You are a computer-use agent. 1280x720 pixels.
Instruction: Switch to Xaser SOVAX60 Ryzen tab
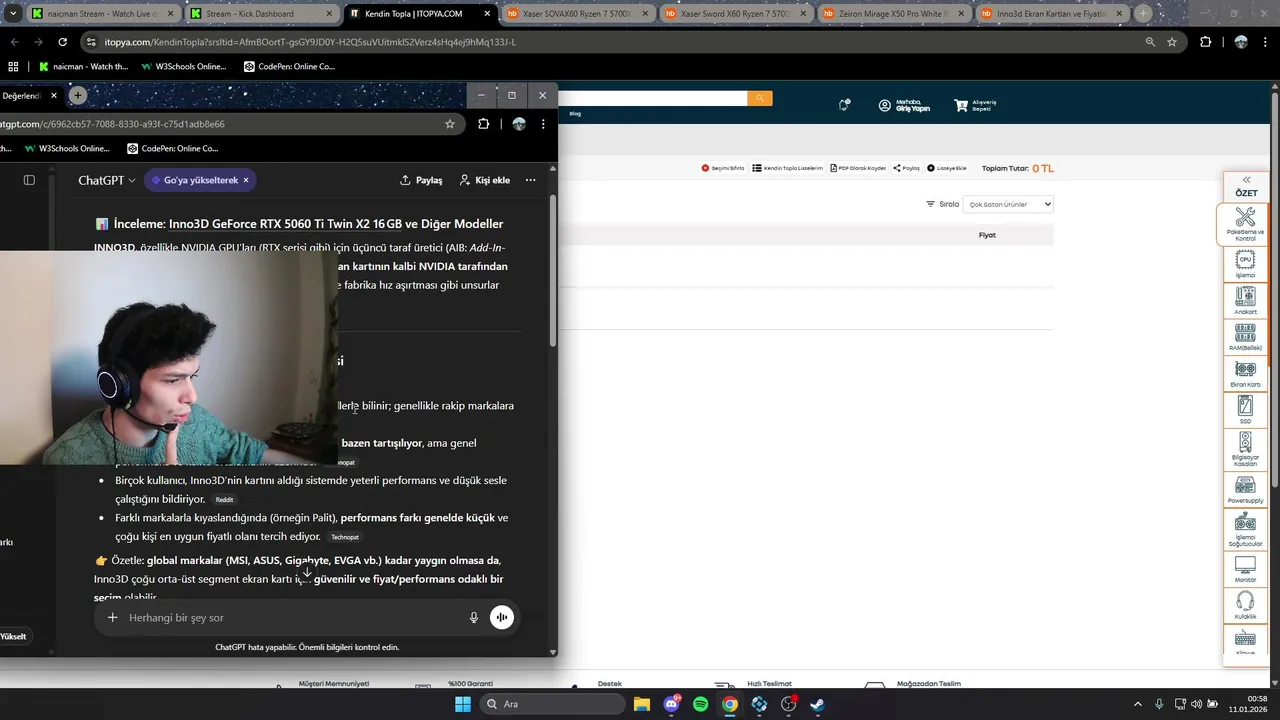[x=576, y=14]
